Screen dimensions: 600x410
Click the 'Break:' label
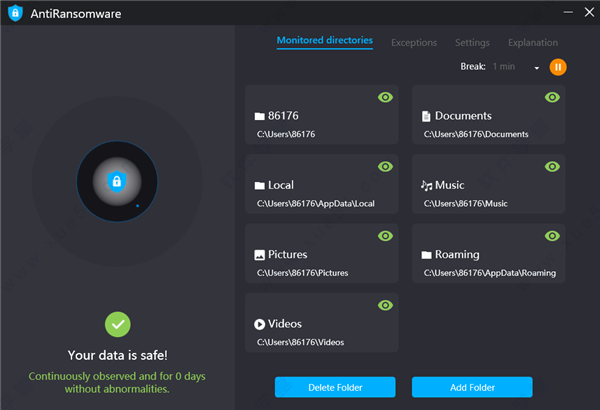tap(473, 67)
